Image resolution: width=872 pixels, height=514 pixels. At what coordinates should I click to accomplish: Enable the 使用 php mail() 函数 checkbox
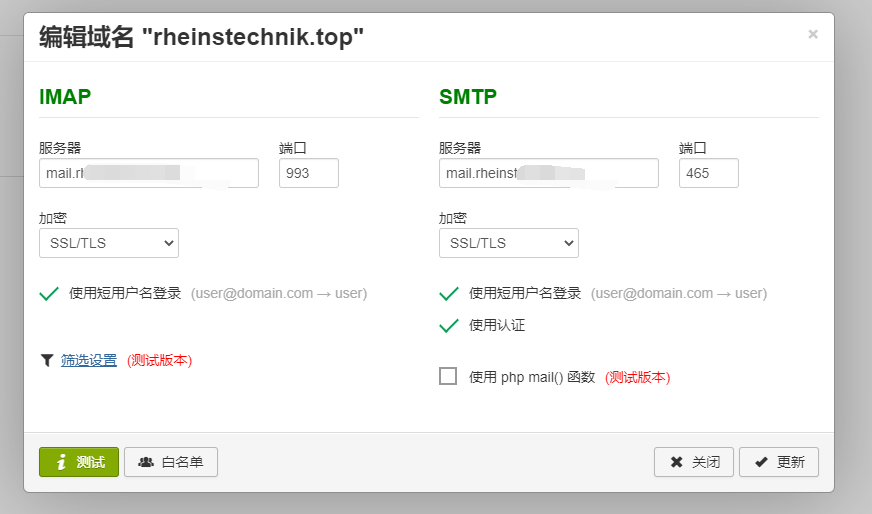448,377
